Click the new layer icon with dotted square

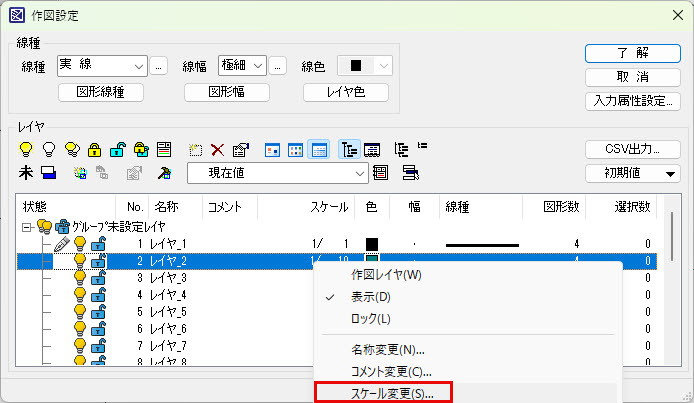(195, 150)
